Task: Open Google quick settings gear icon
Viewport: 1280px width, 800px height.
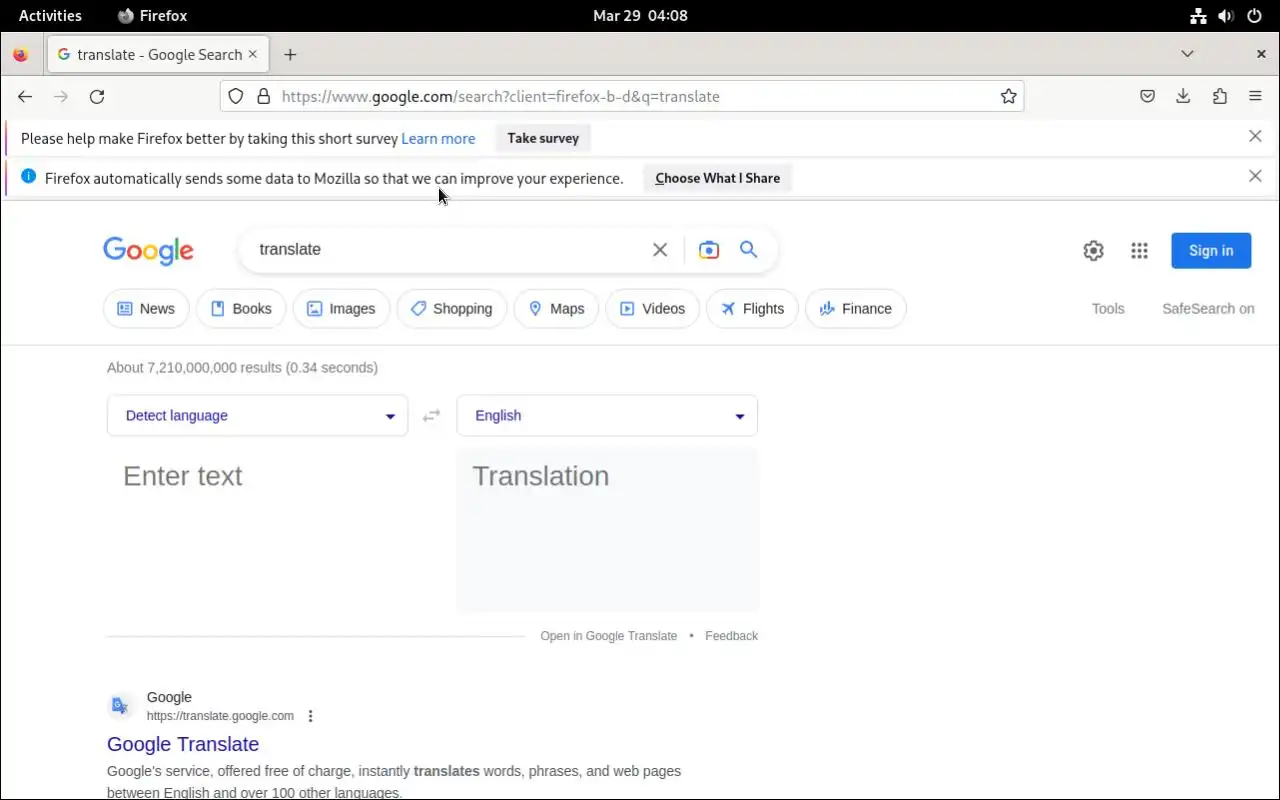Action: coord(1094,251)
